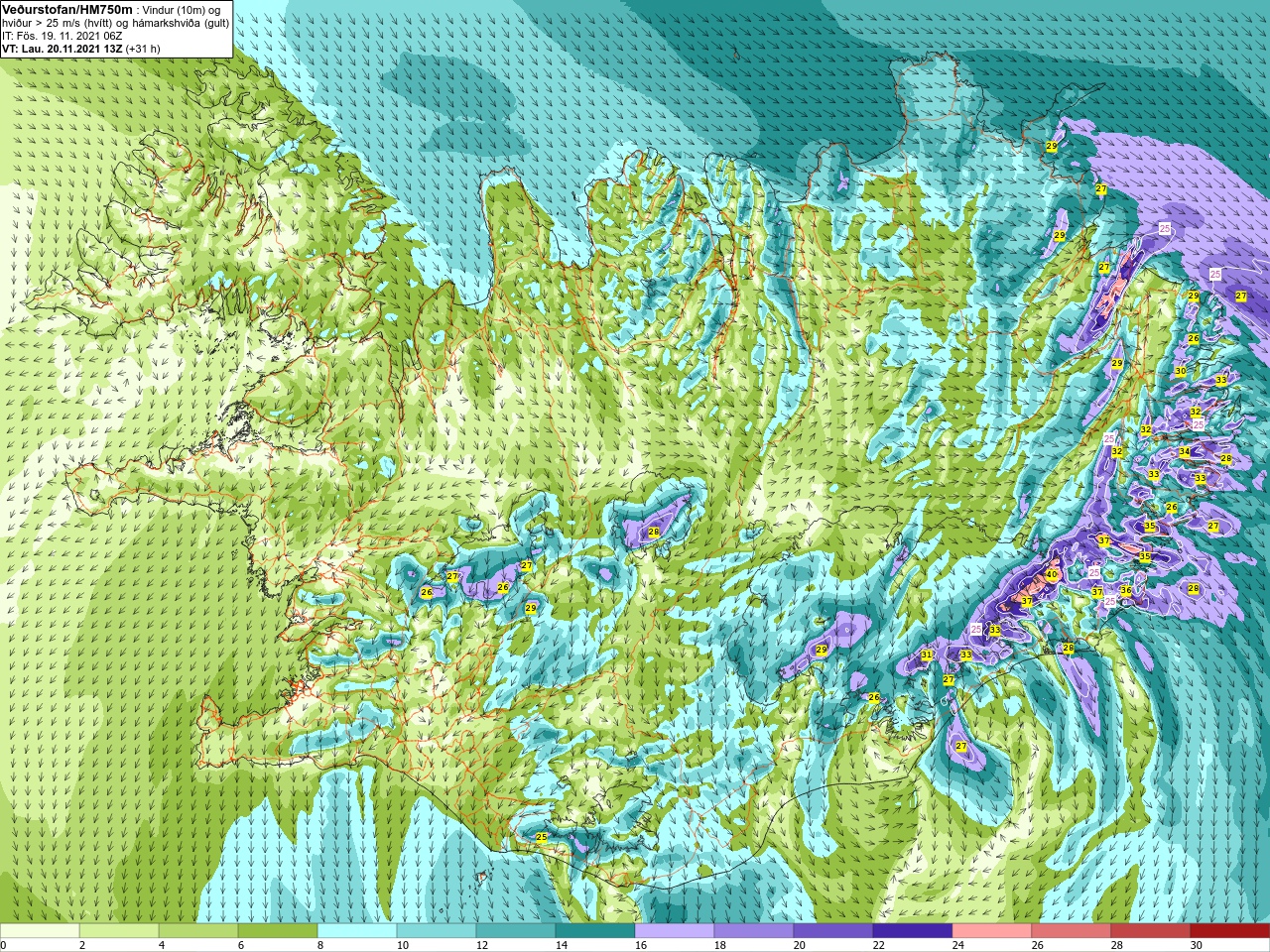
Task: Select the dark indigo 22–24 legend swatch
Action: pyautogui.click(x=913, y=931)
